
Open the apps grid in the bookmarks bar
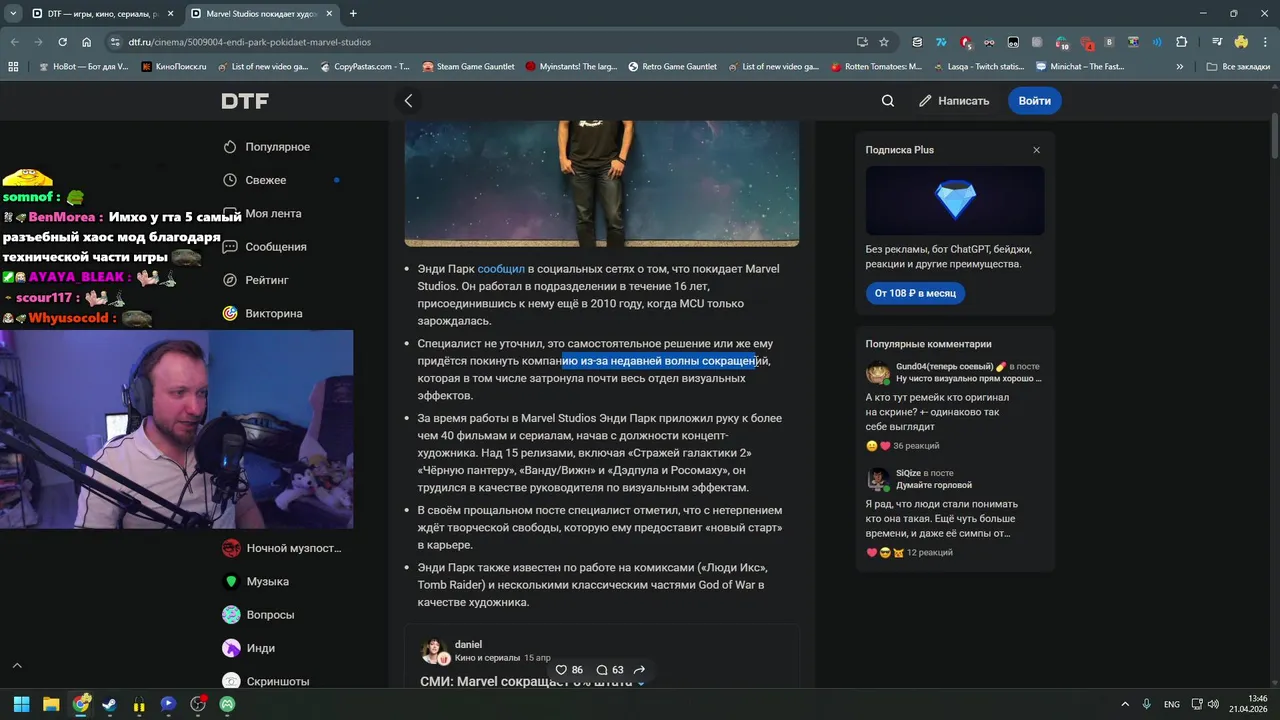(x=13, y=67)
